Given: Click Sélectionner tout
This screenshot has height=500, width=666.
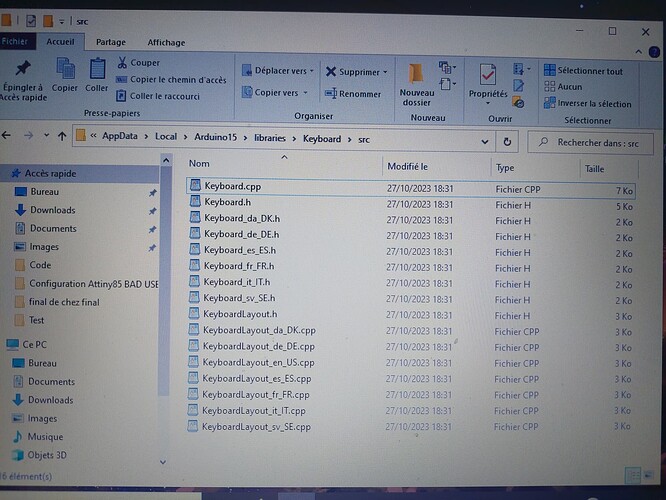Looking at the screenshot, I should pyautogui.click(x=583, y=71).
